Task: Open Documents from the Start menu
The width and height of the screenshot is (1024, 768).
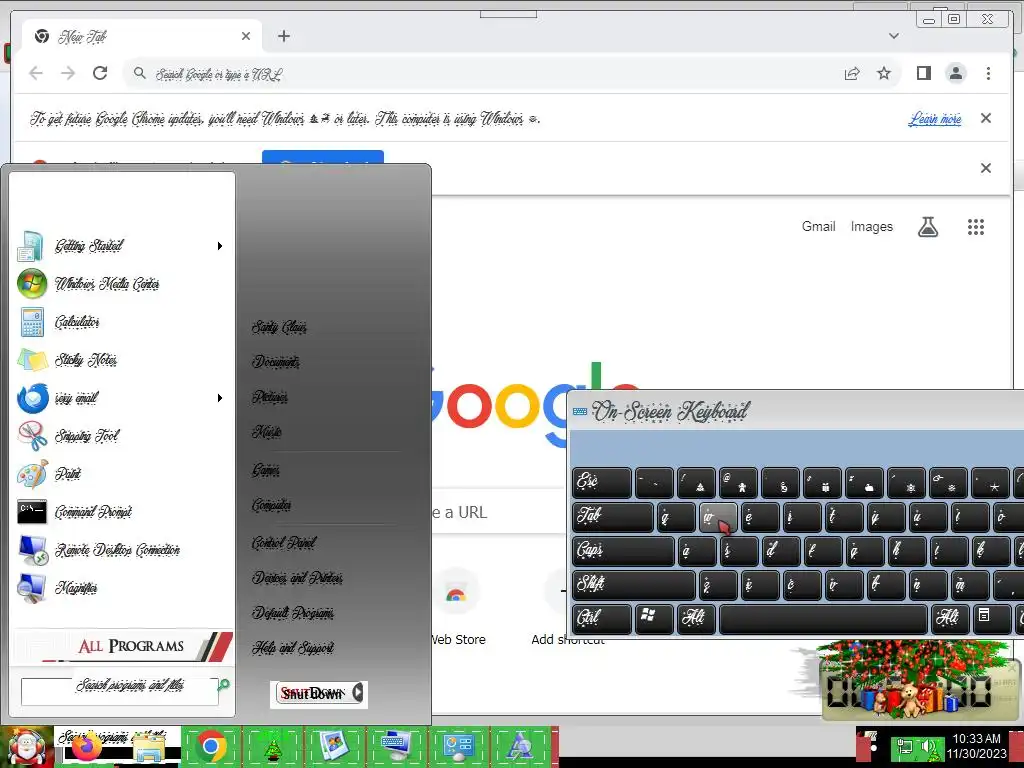Action: pyautogui.click(x=276, y=361)
